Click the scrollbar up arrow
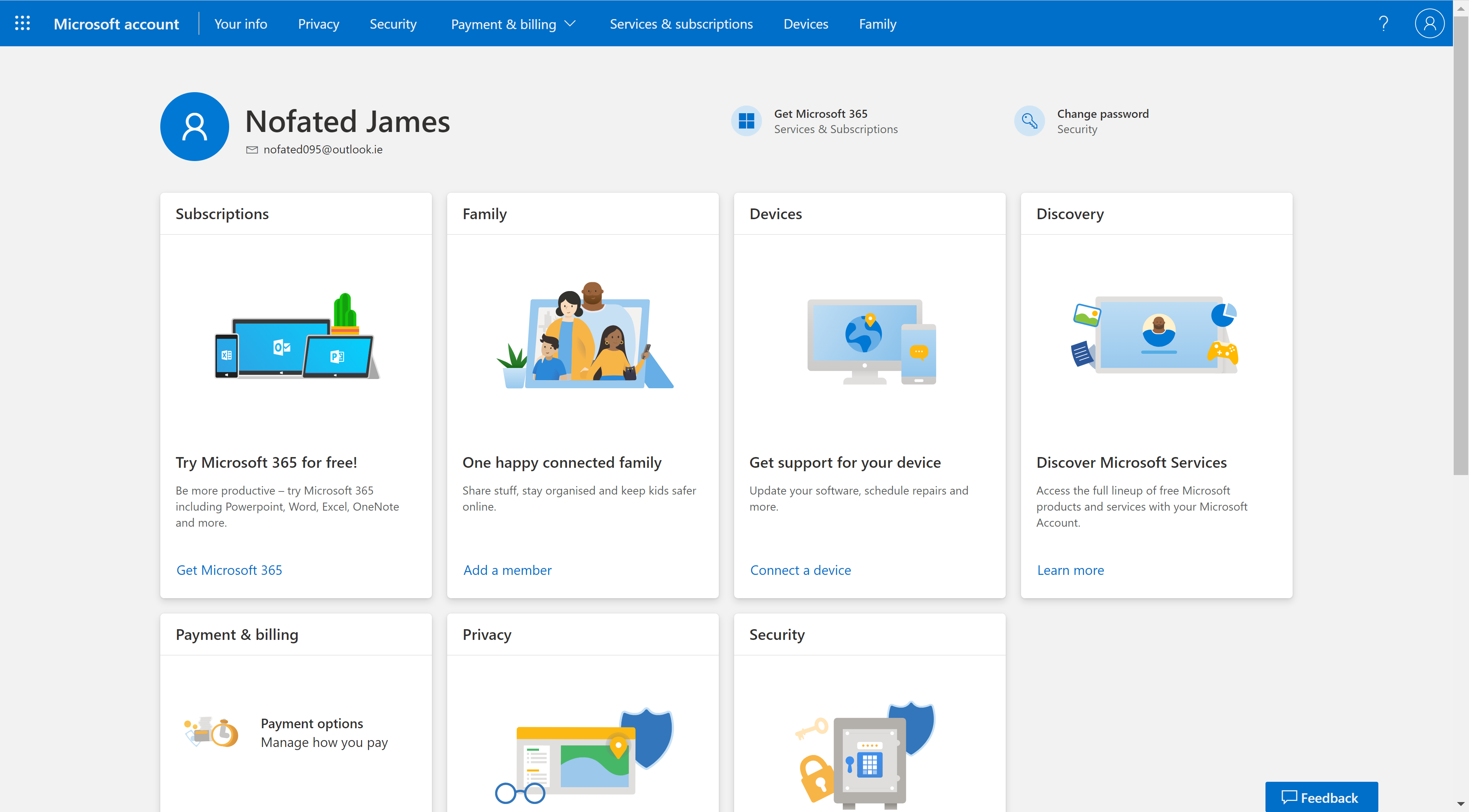The width and height of the screenshot is (1469, 812). coord(1461,8)
